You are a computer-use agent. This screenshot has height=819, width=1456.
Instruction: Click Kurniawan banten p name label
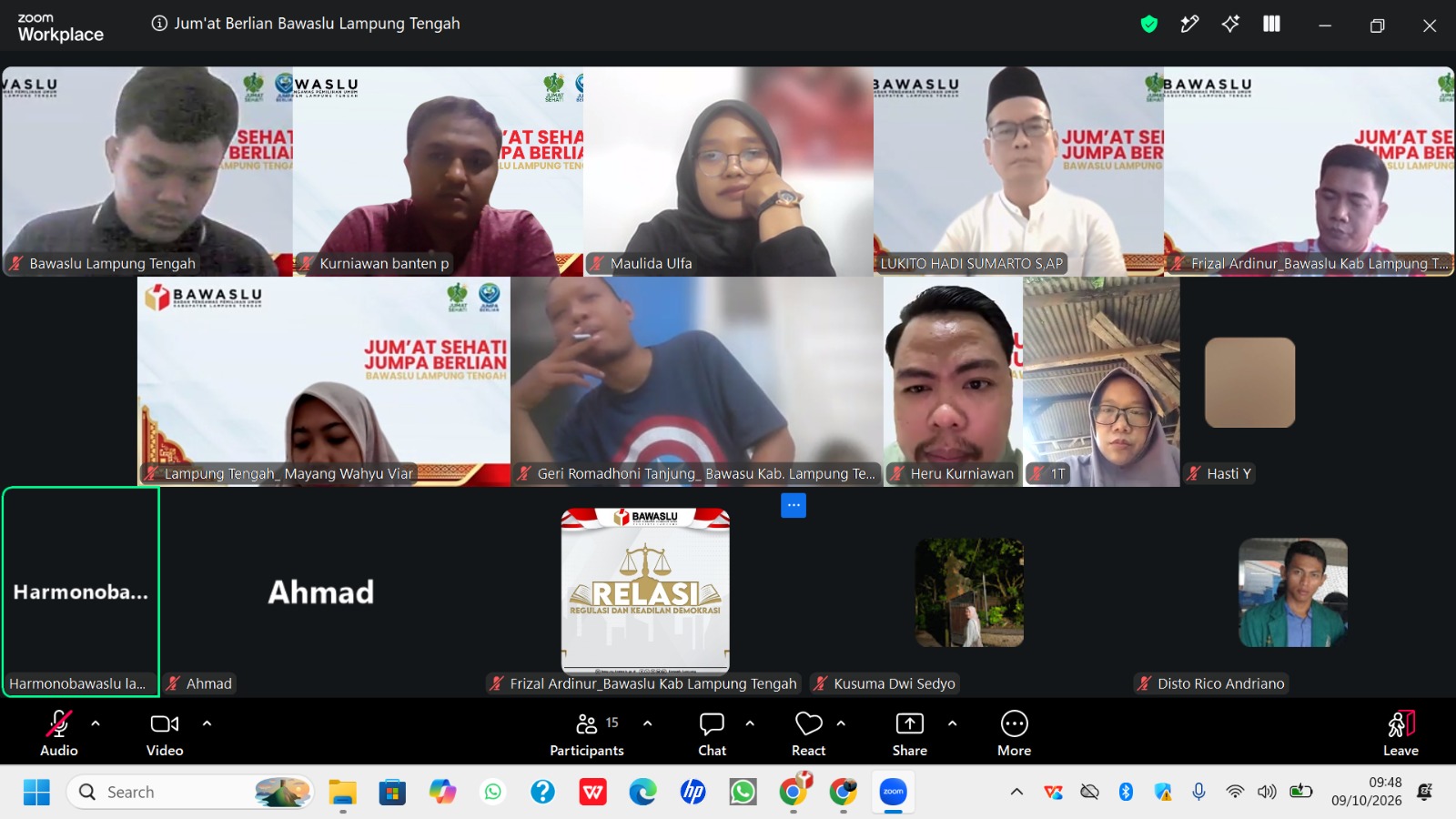[x=384, y=263]
